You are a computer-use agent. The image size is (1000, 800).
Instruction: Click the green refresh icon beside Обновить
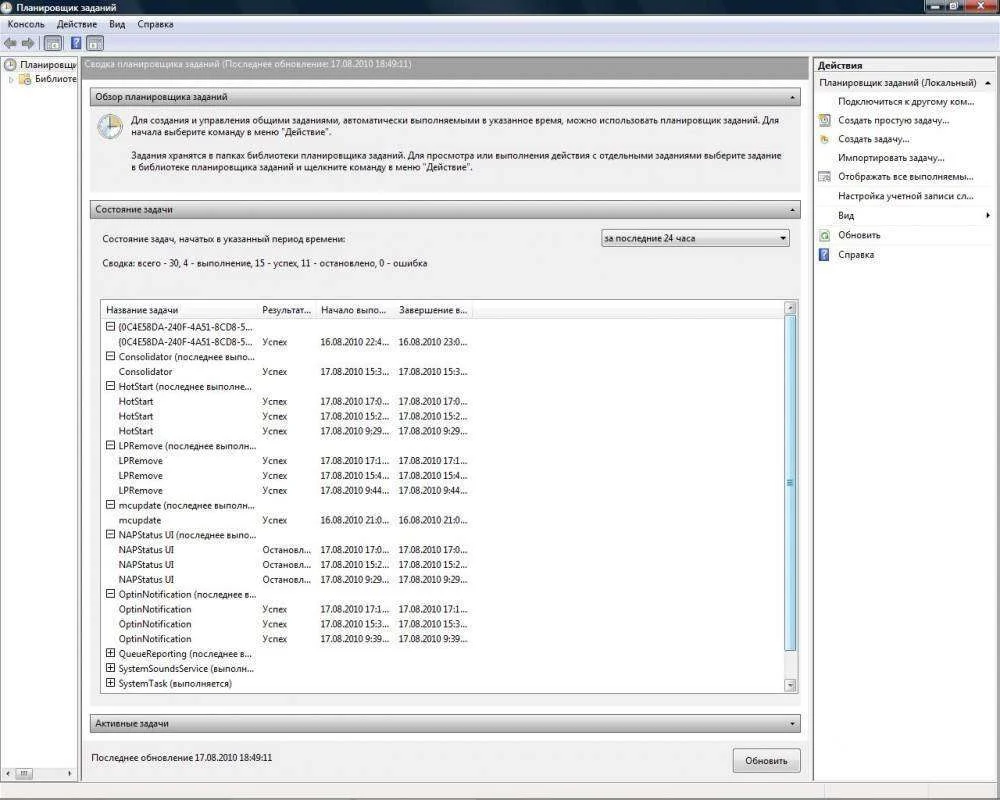pos(825,235)
